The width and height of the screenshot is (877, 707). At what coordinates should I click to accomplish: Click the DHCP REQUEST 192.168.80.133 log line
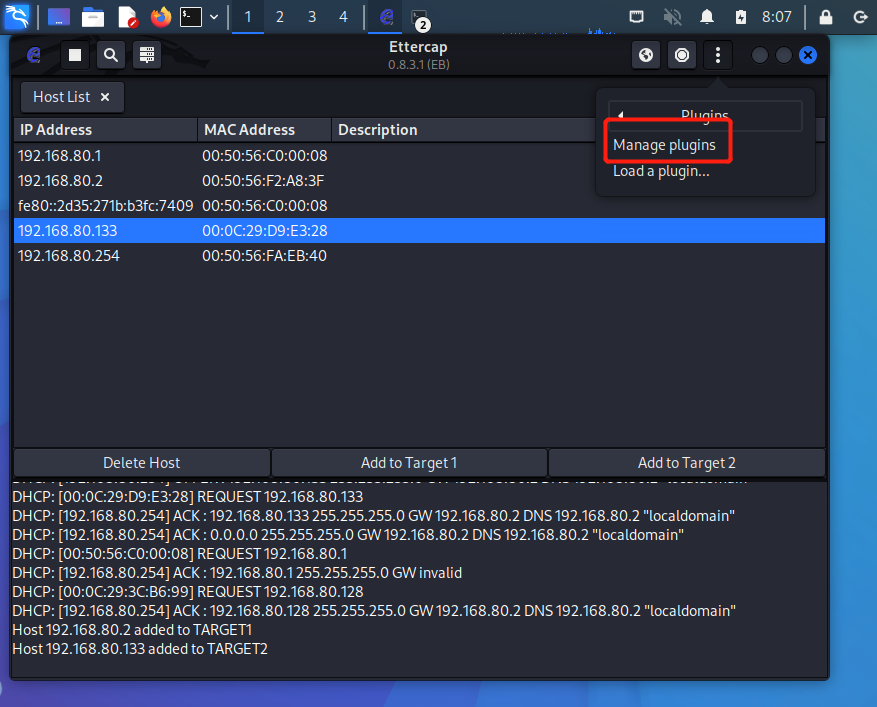(x=188, y=497)
